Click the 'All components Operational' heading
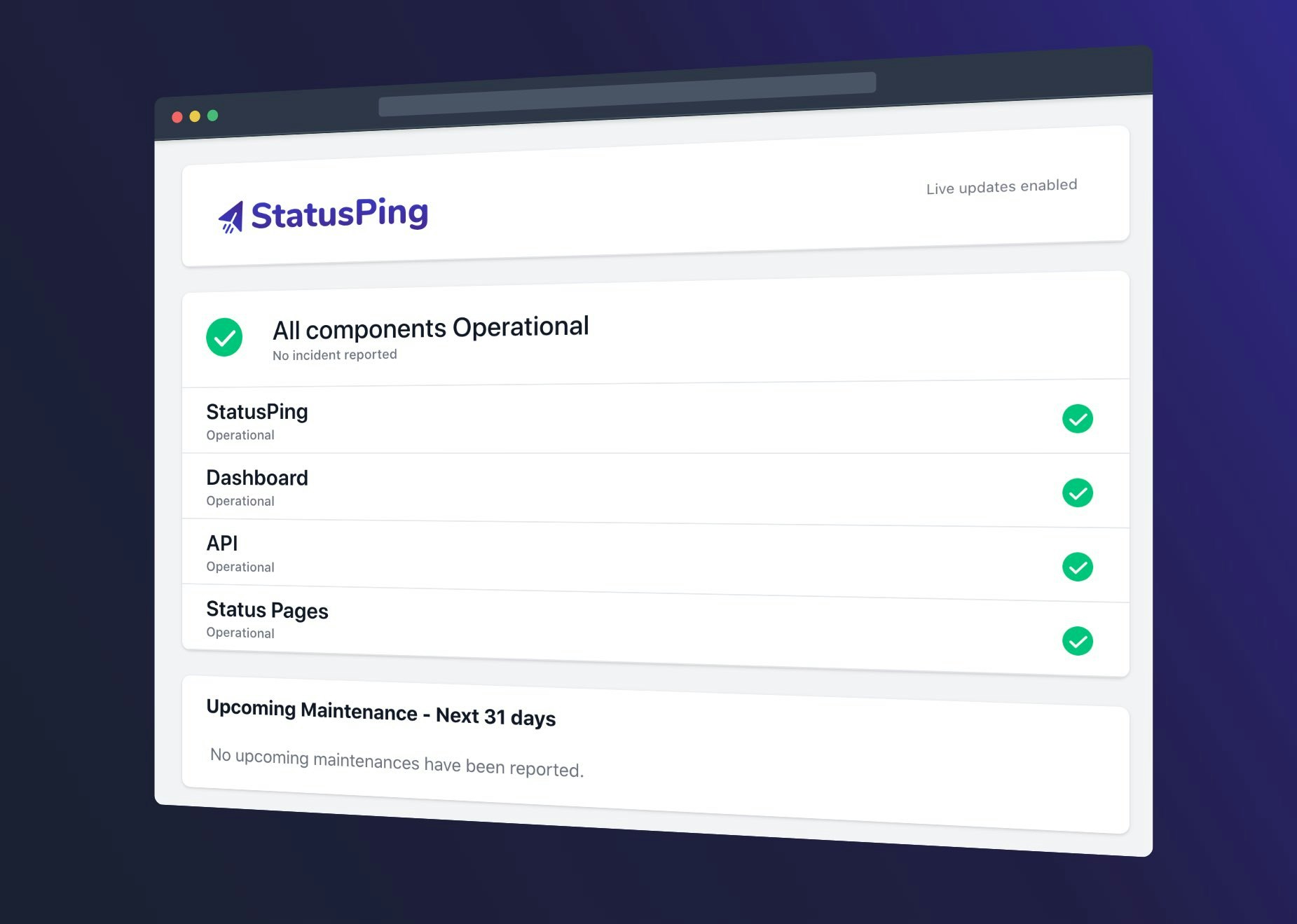Screen dimensions: 1297x924 pyautogui.click(x=431, y=328)
